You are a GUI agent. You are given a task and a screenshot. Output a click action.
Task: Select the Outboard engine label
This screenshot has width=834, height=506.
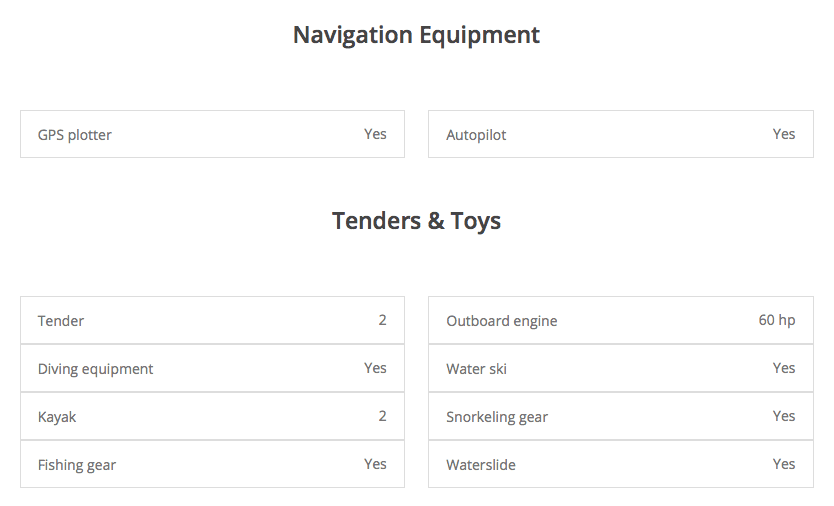pos(502,321)
